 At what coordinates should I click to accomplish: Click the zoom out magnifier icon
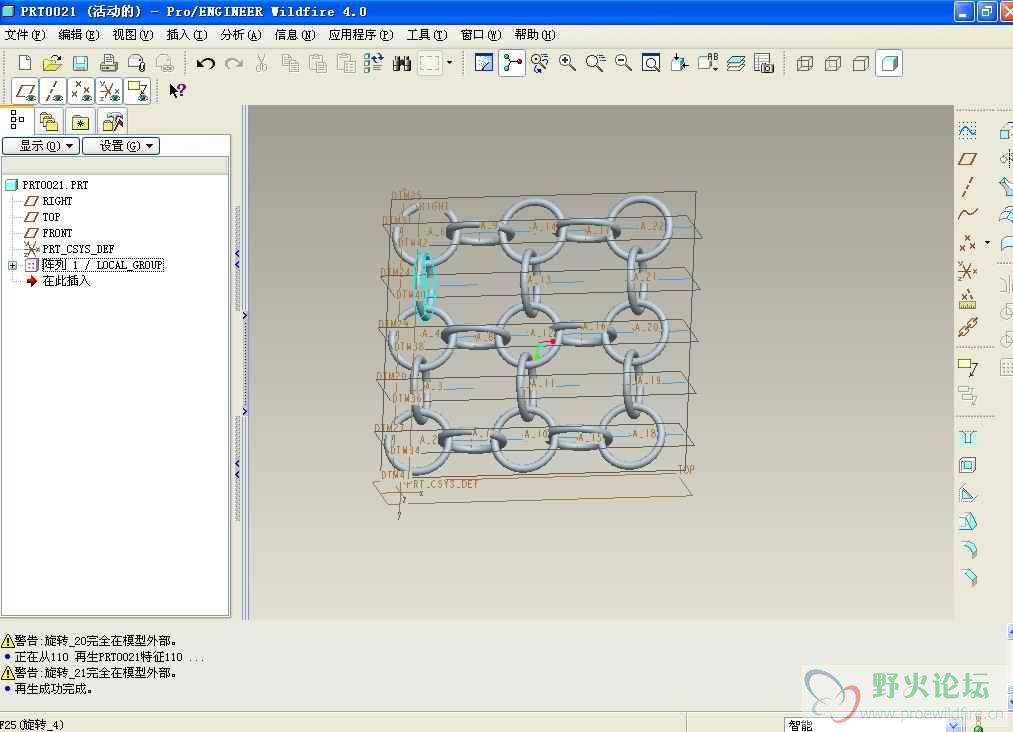tap(623, 63)
